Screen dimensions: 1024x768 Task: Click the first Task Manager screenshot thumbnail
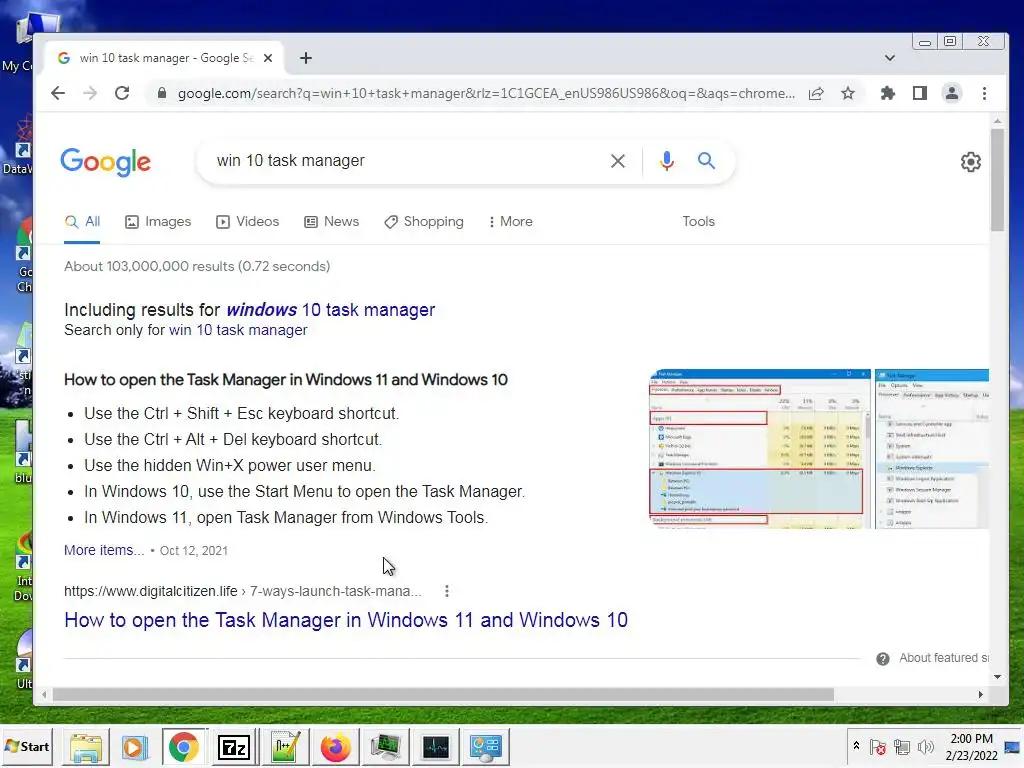point(760,449)
